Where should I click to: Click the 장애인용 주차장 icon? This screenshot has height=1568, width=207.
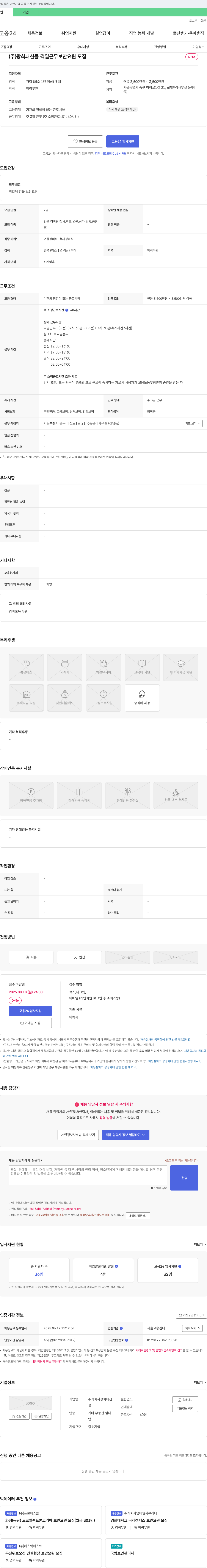point(31,796)
